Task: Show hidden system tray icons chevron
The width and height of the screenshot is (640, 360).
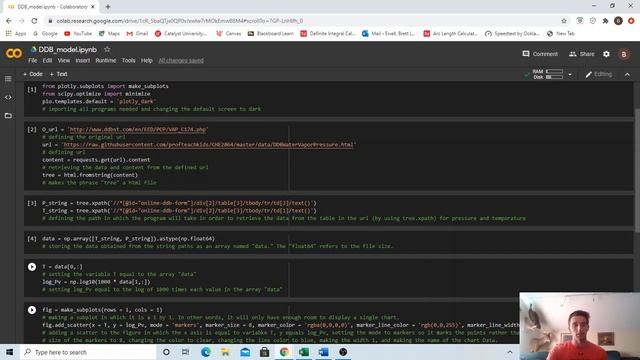Action: point(509,352)
